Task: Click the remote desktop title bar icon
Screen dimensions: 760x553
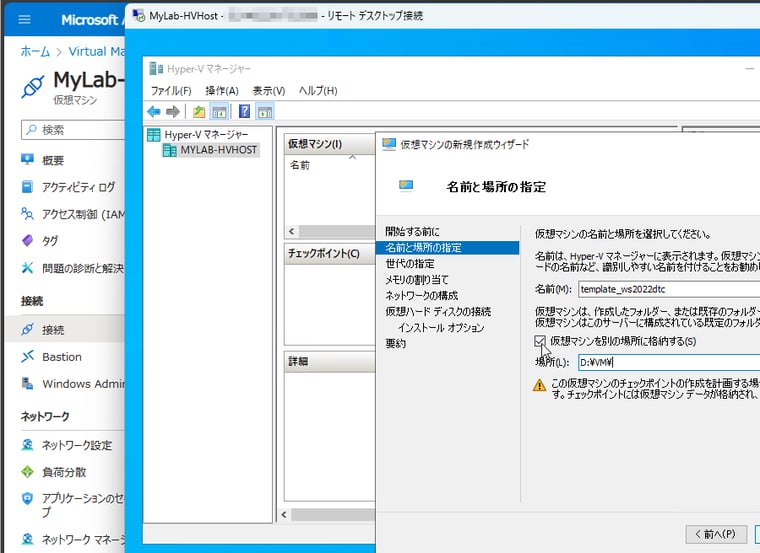Action: coord(139,16)
